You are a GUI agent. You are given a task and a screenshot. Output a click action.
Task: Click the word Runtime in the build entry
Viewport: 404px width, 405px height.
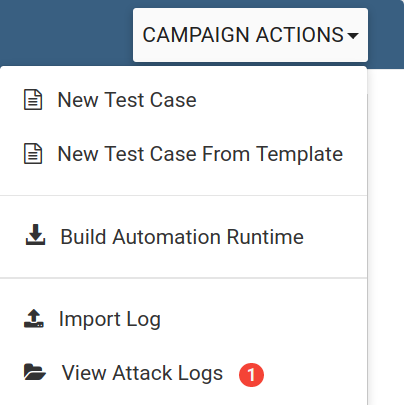point(265,237)
